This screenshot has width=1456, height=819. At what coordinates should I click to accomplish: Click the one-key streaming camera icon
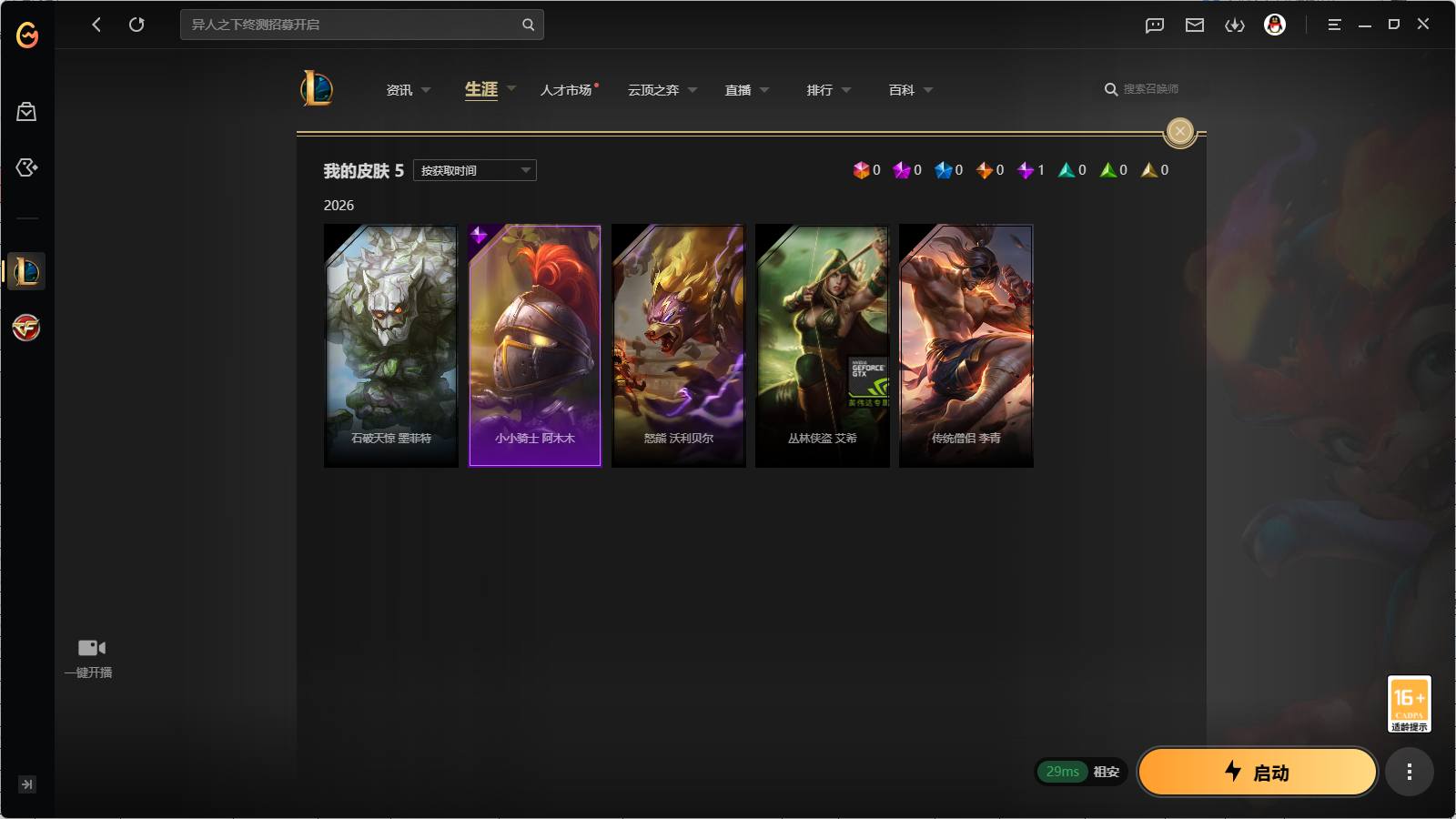(91, 648)
